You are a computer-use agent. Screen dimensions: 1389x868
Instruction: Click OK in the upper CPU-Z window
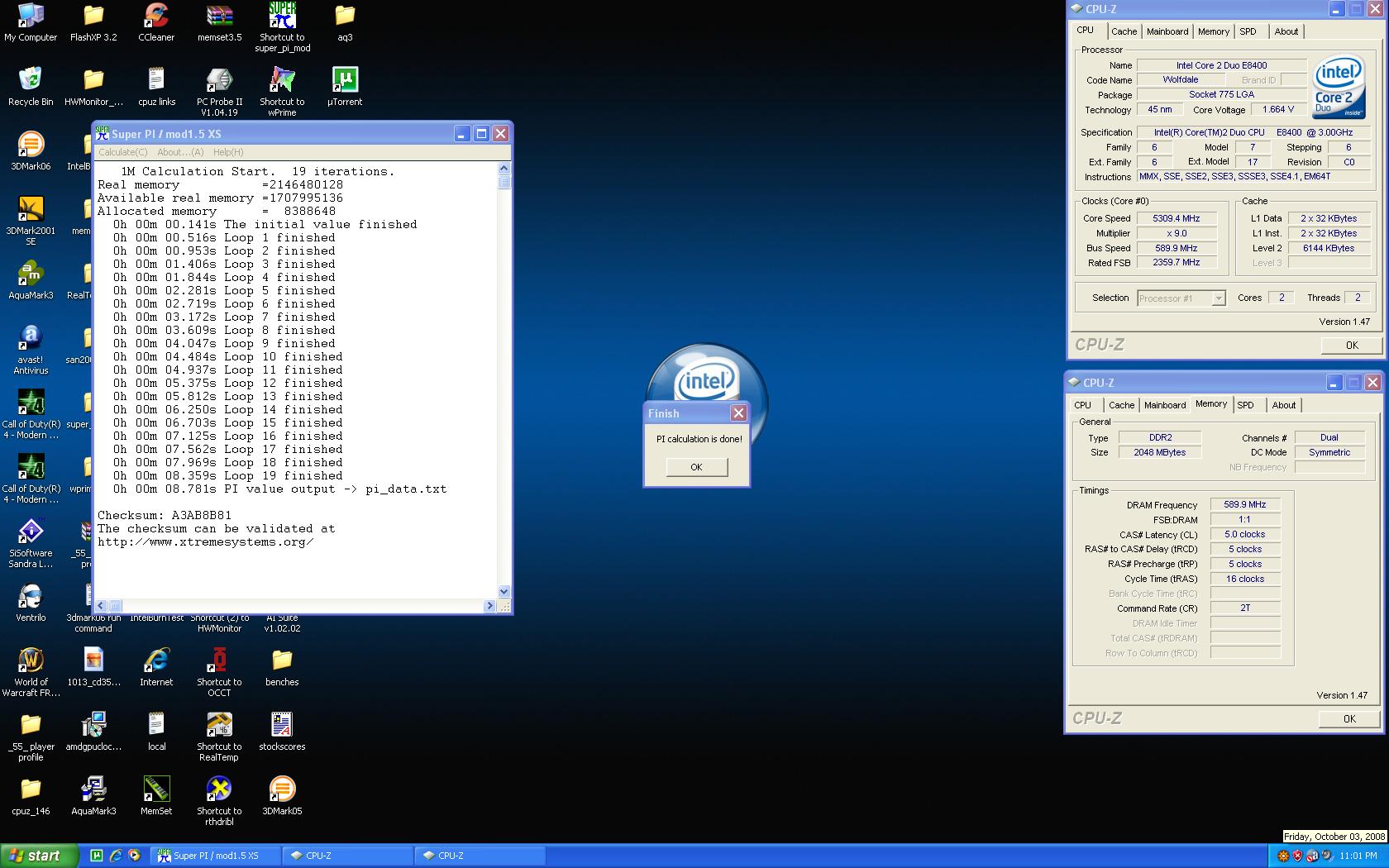pos(1352,346)
